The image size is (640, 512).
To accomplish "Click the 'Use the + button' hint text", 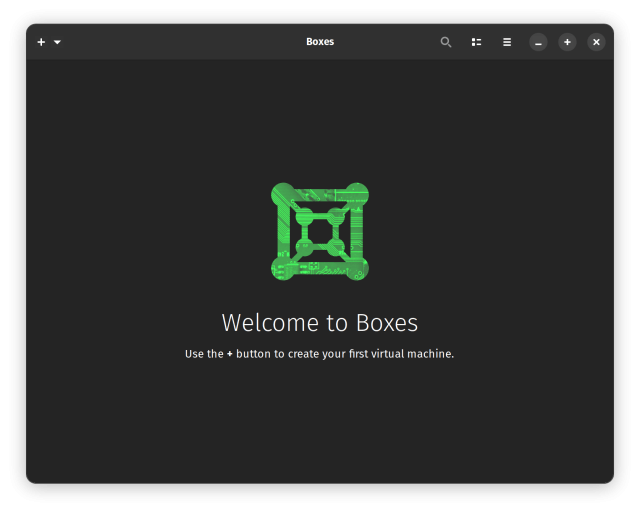I will tap(320, 354).
